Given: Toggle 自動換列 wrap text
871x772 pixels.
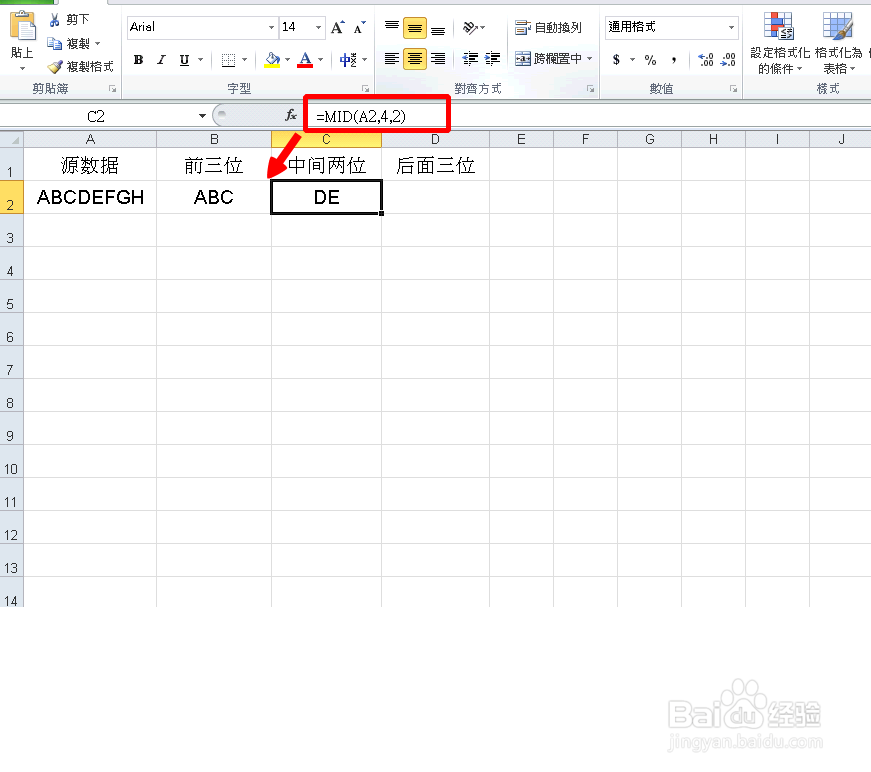Looking at the screenshot, I should [548, 27].
